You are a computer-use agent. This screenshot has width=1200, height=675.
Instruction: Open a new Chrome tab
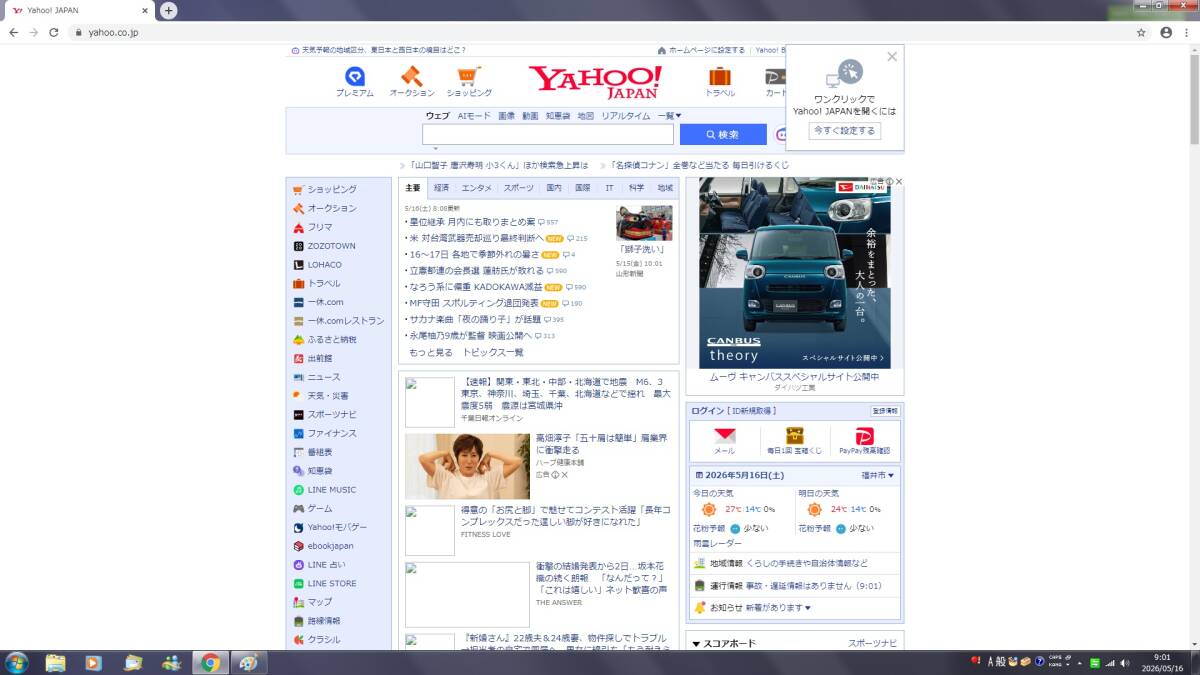[168, 10]
